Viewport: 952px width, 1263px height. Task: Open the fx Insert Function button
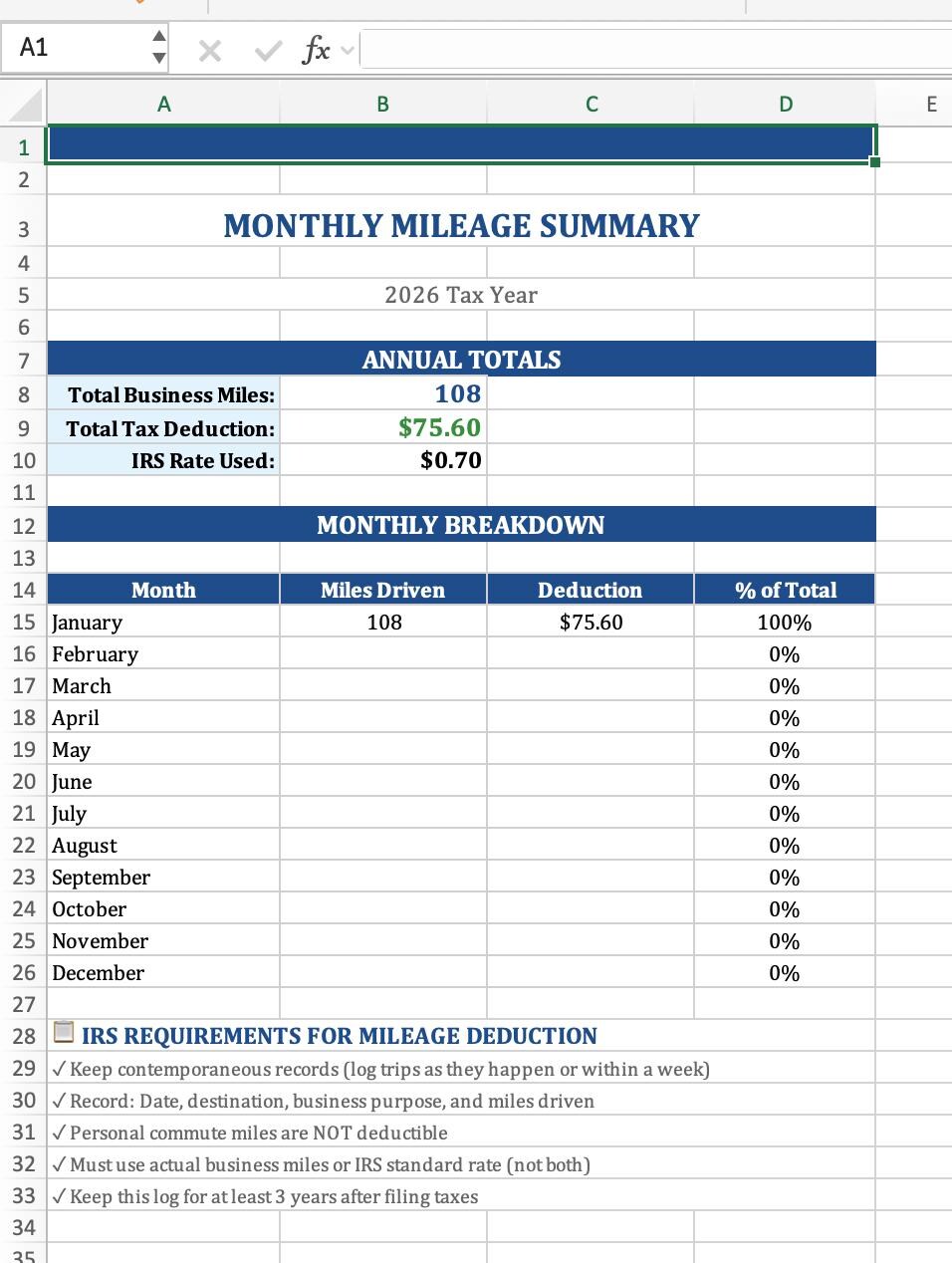click(x=316, y=49)
